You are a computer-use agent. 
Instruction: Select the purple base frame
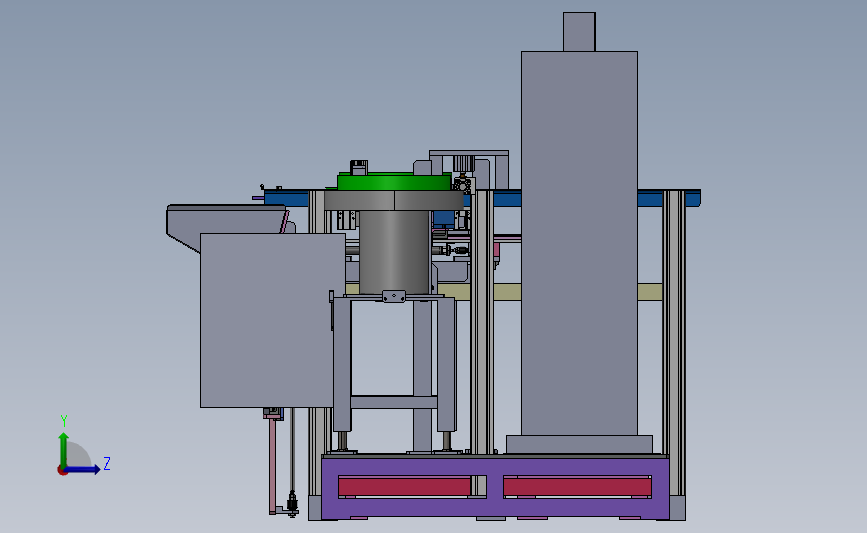495,487
